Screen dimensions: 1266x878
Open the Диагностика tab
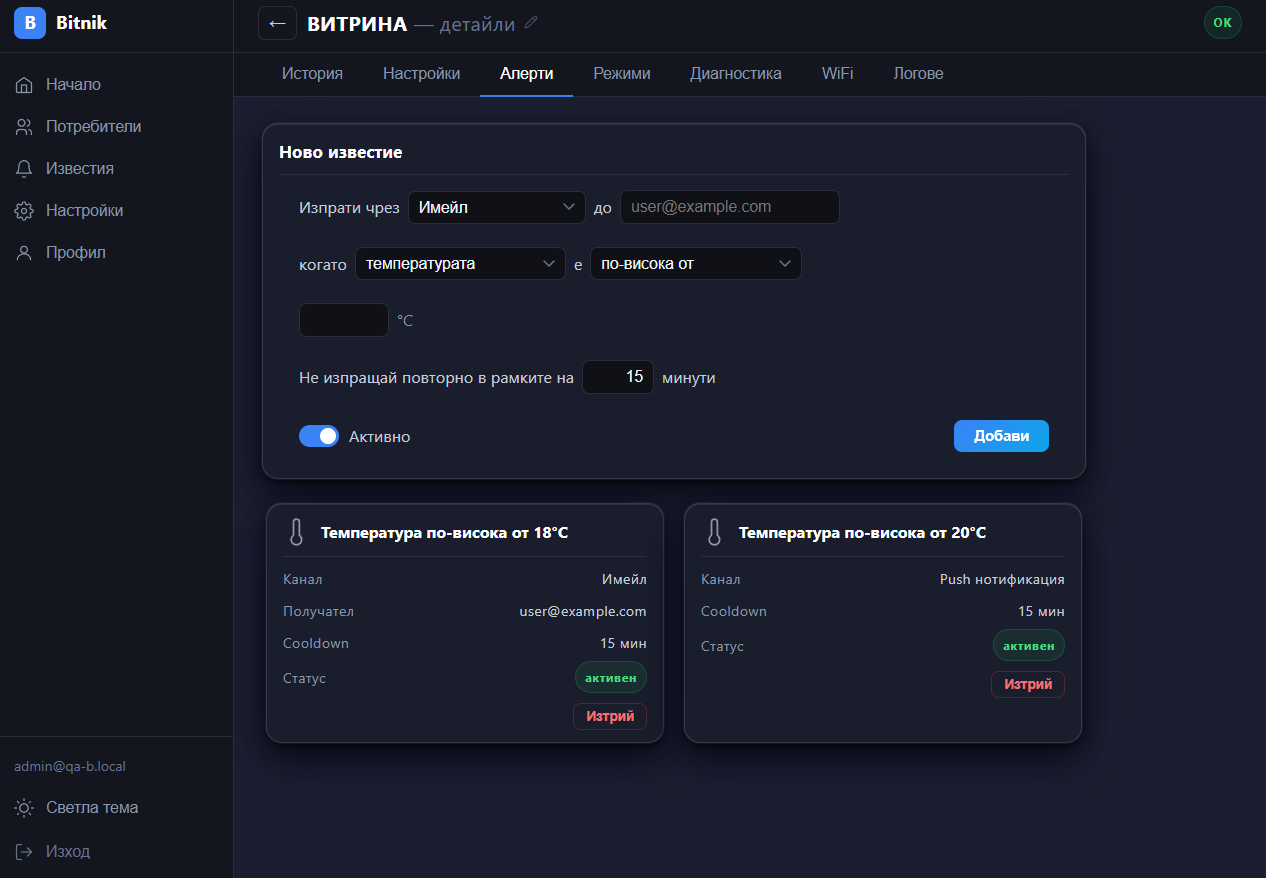736,74
